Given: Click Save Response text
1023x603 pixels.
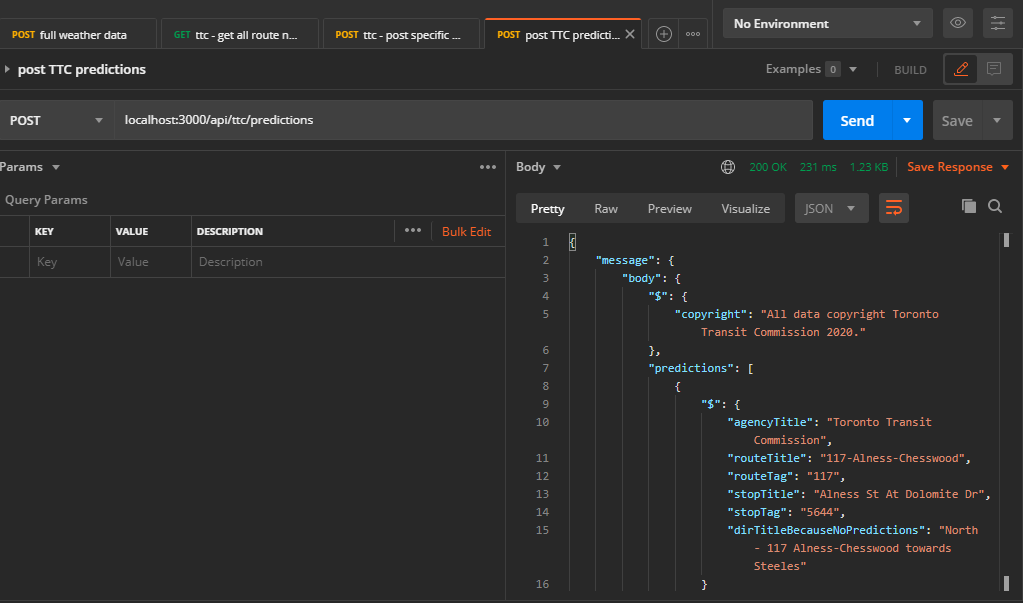Looking at the screenshot, I should click(x=949, y=167).
